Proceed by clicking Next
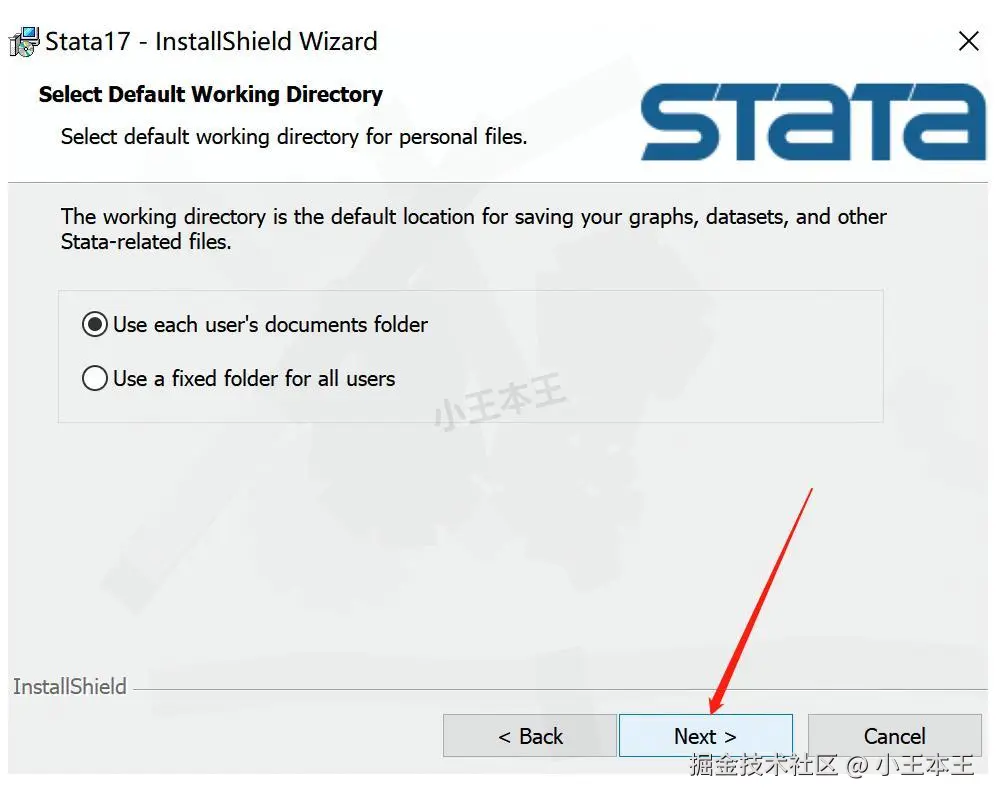 click(706, 736)
